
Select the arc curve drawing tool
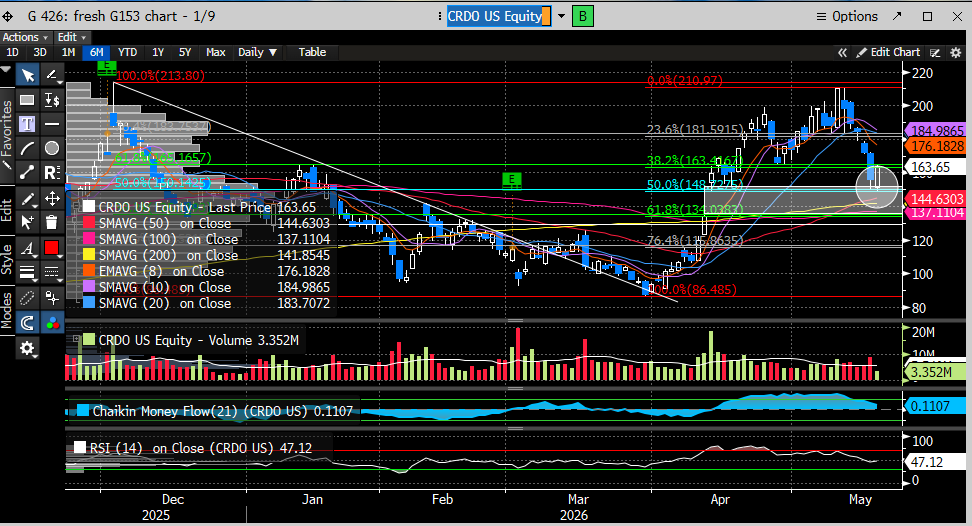pos(27,148)
